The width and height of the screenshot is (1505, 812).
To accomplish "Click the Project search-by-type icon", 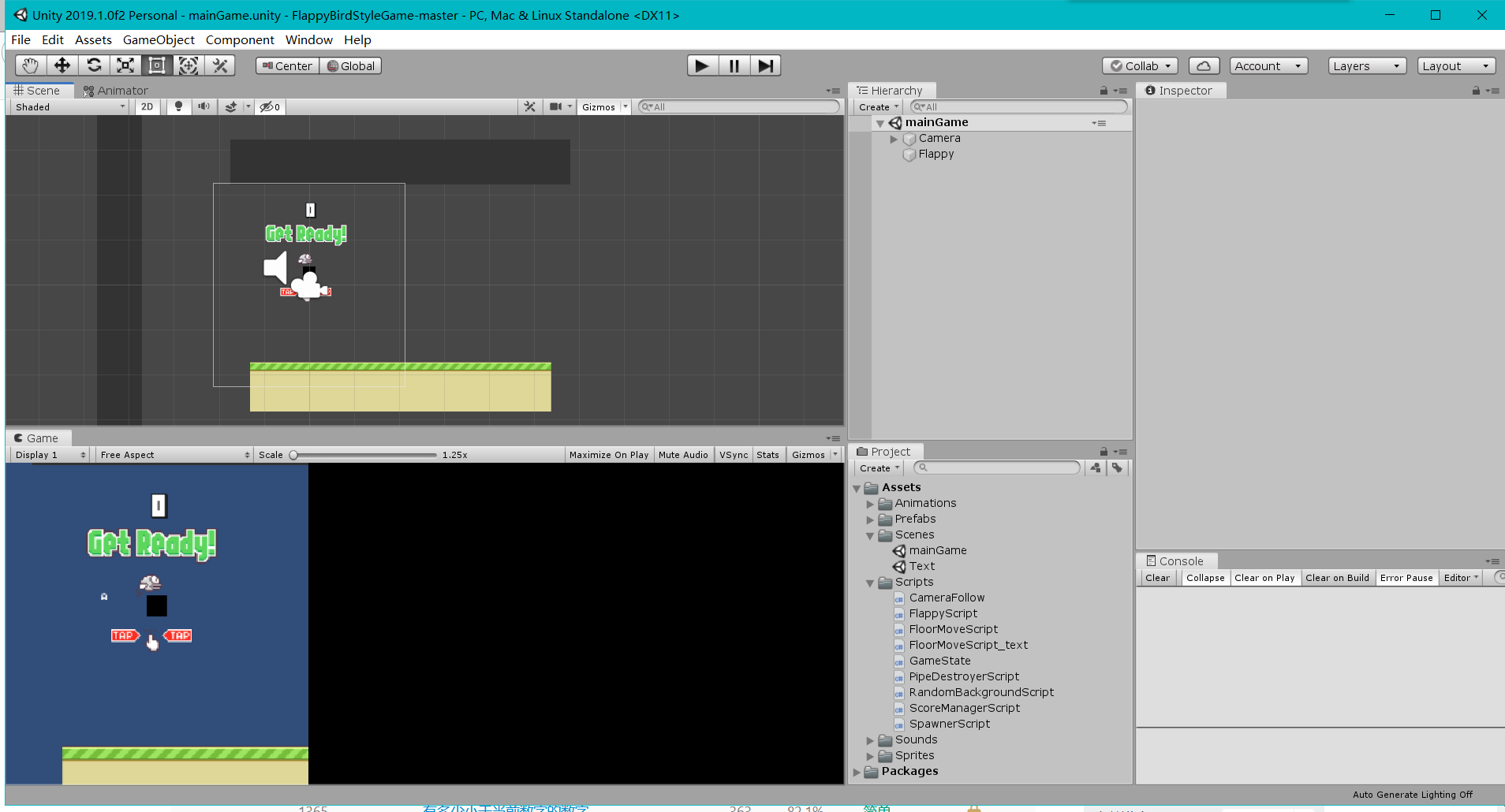I will [1096, 467].
